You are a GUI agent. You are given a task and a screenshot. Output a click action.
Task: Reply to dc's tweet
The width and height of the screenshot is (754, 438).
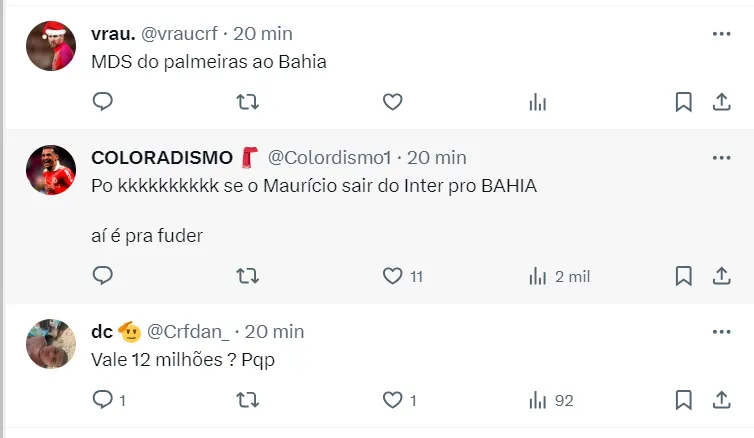(103, 400)
